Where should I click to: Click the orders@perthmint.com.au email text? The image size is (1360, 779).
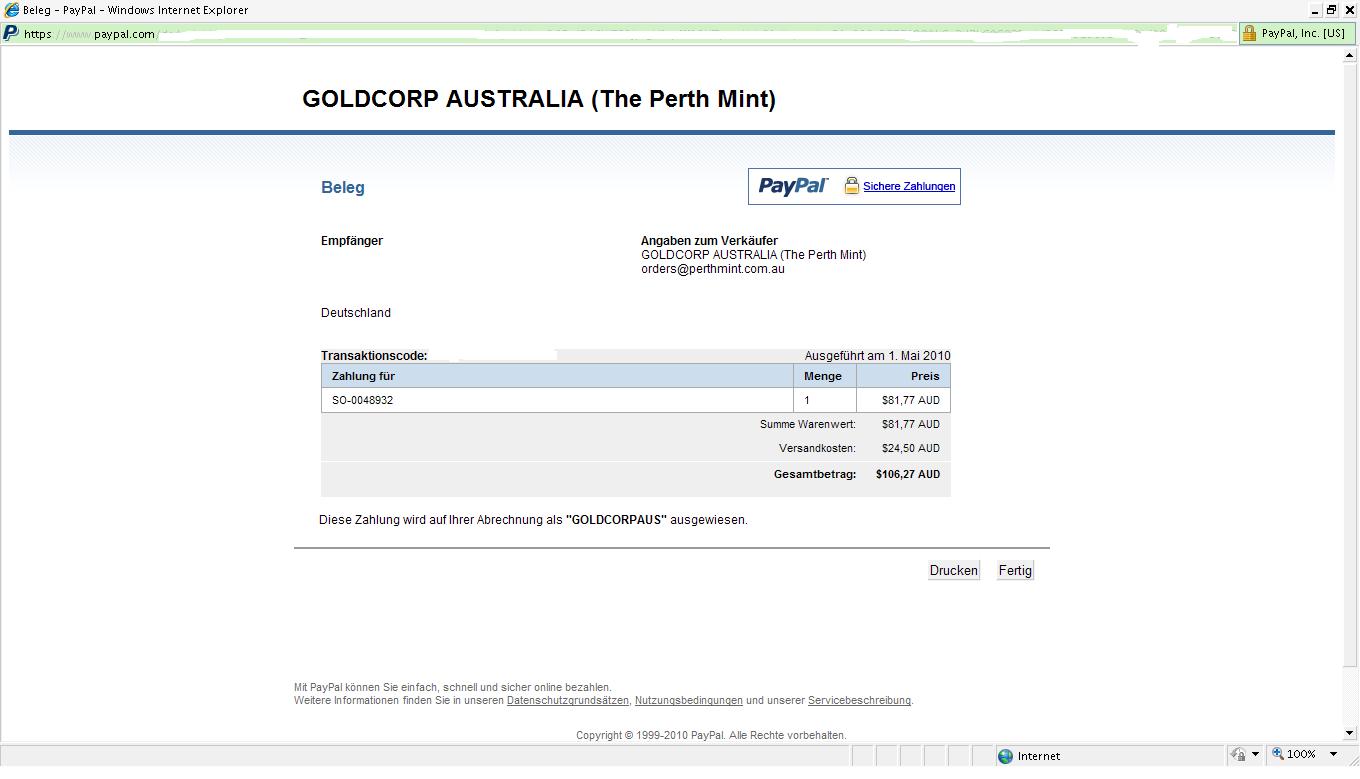tap(713, 269)
